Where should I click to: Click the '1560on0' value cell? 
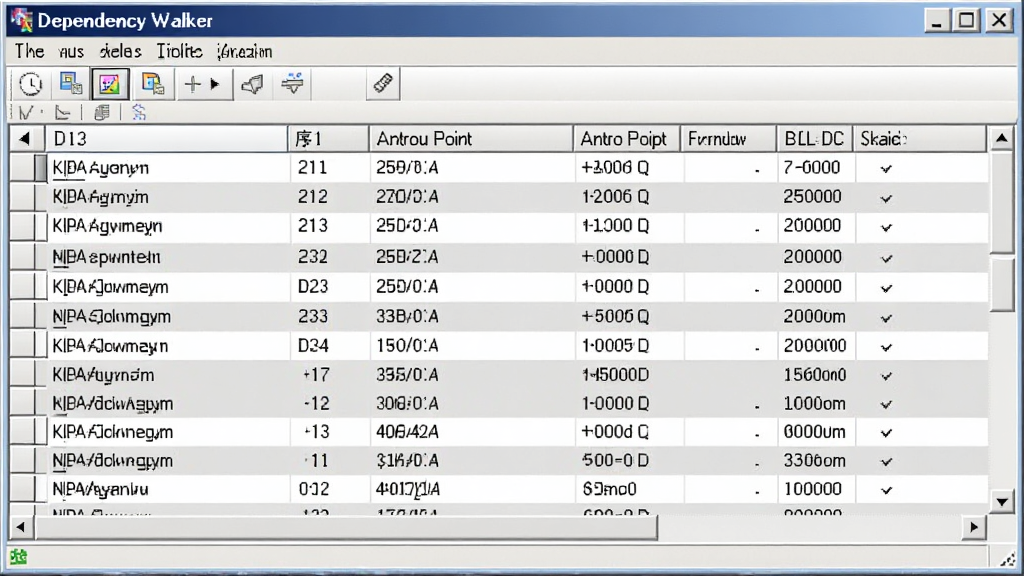(815, 375)
